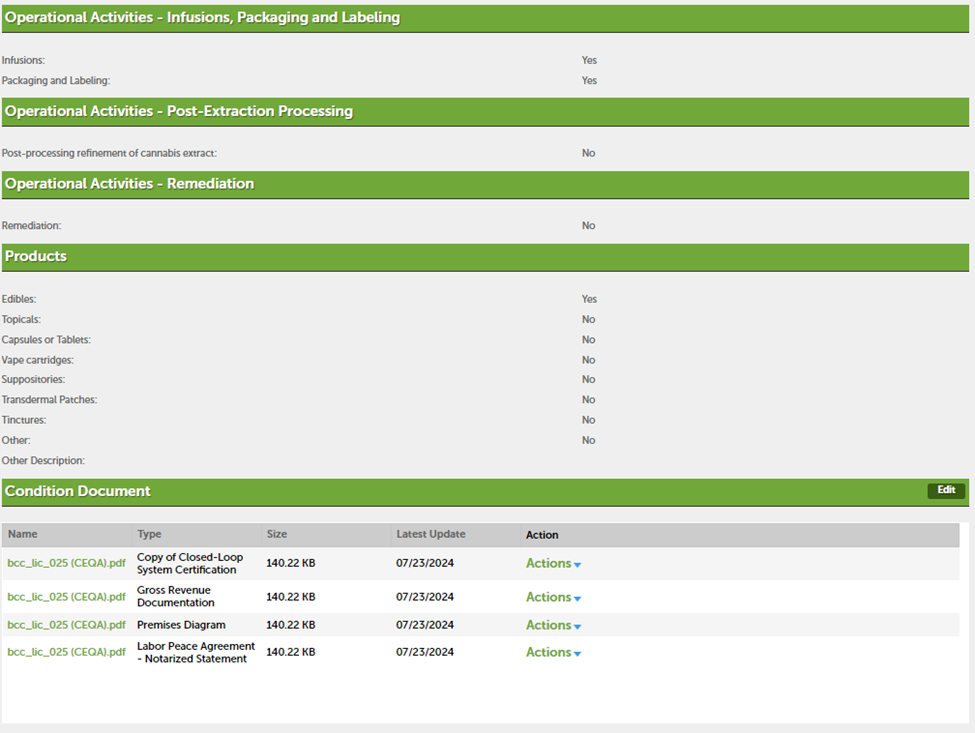This screenshot has width=975, height=733.
Task: Open Actions dropdown for Closed-Loop System Certification
Action: [553, 564]
